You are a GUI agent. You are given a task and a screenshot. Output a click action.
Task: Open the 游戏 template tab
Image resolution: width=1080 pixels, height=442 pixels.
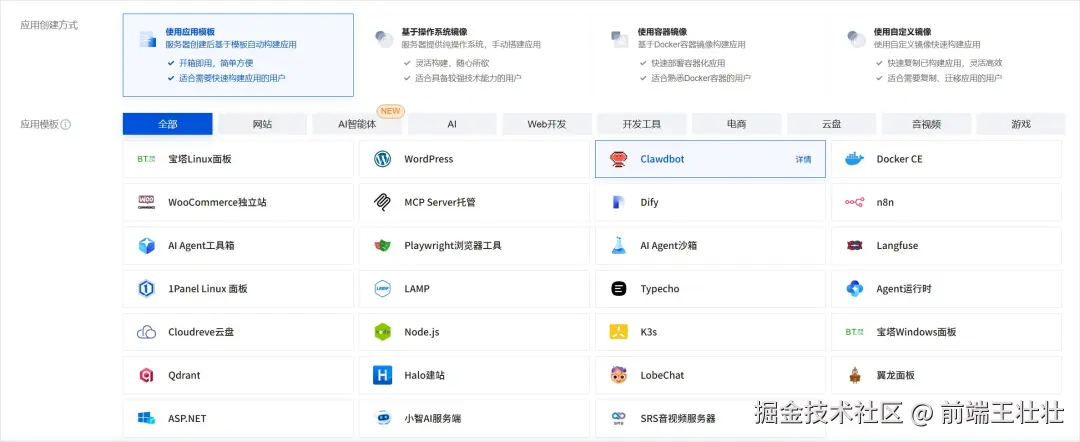(x=1021, y=124)
